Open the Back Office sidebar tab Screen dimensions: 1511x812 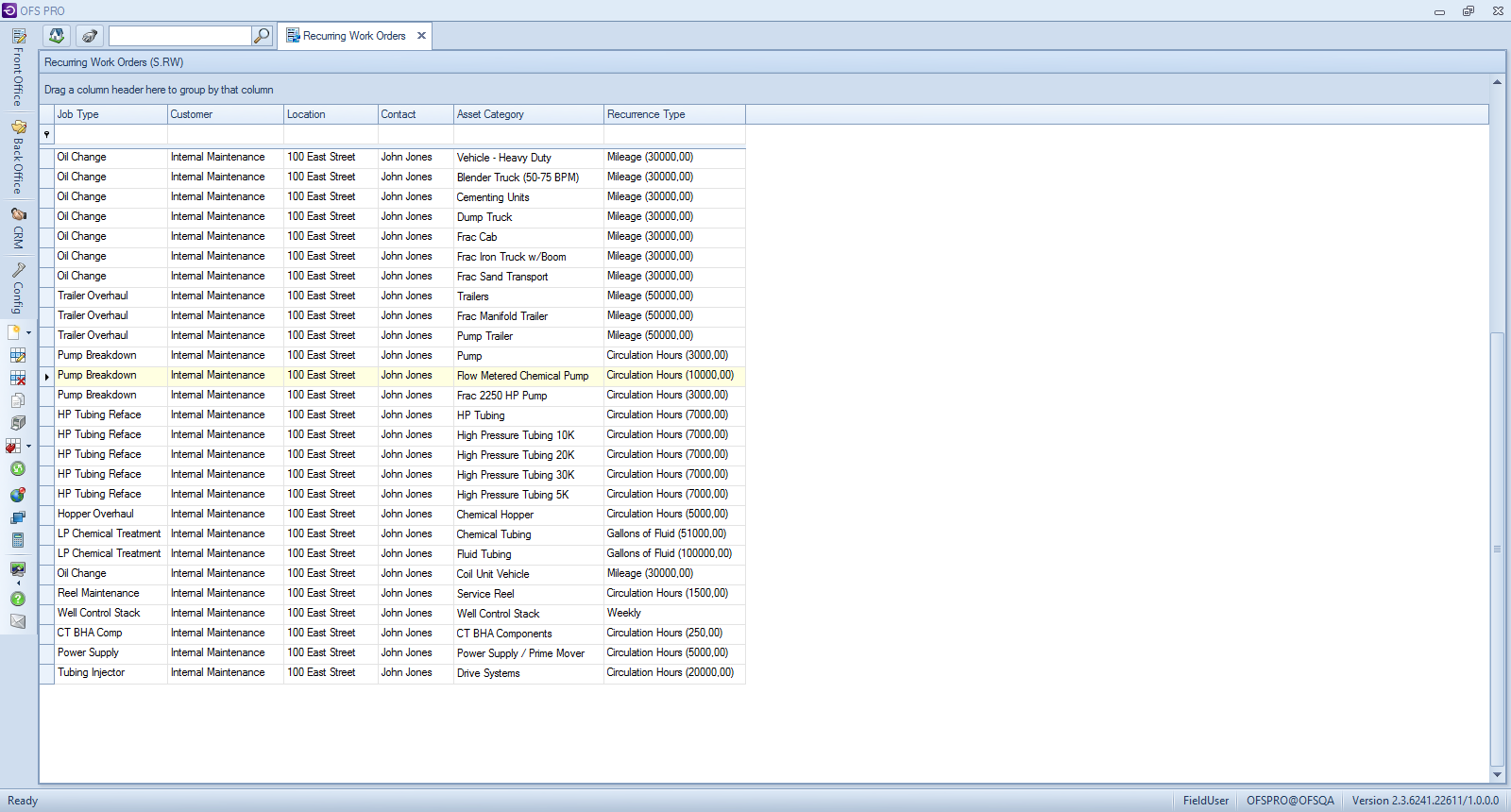point(18,157)
